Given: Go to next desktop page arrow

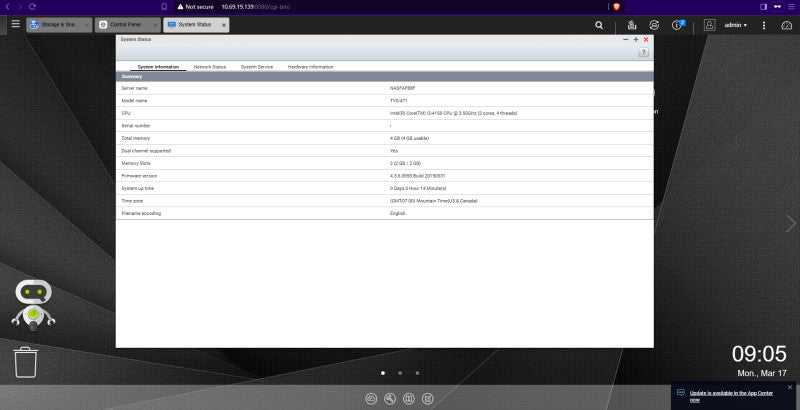Looking at the screenshot, I should click(x=790, y=223).
